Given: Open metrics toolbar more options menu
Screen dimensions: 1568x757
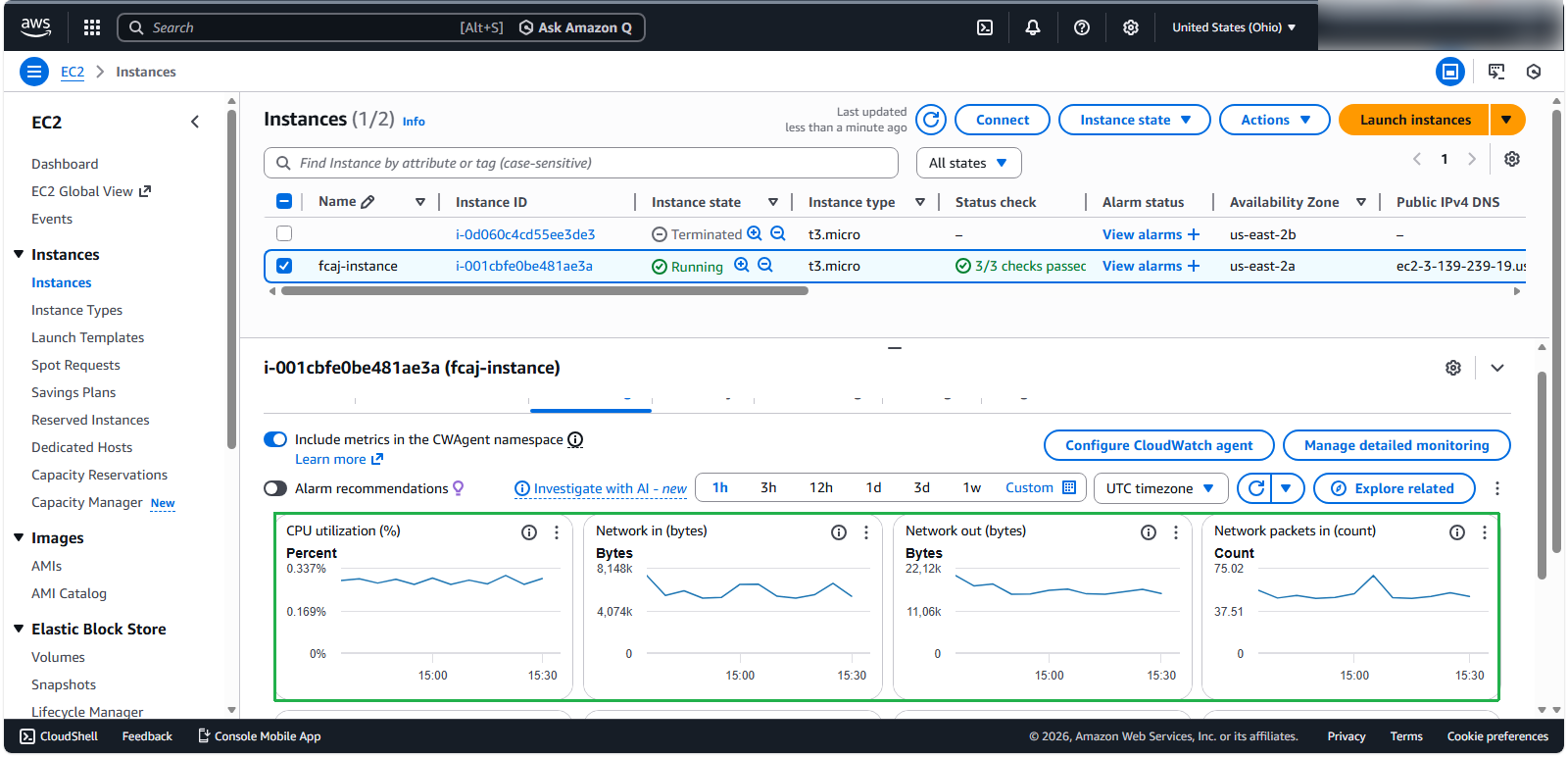Looking at the screenshot, I should point(1497,488).
